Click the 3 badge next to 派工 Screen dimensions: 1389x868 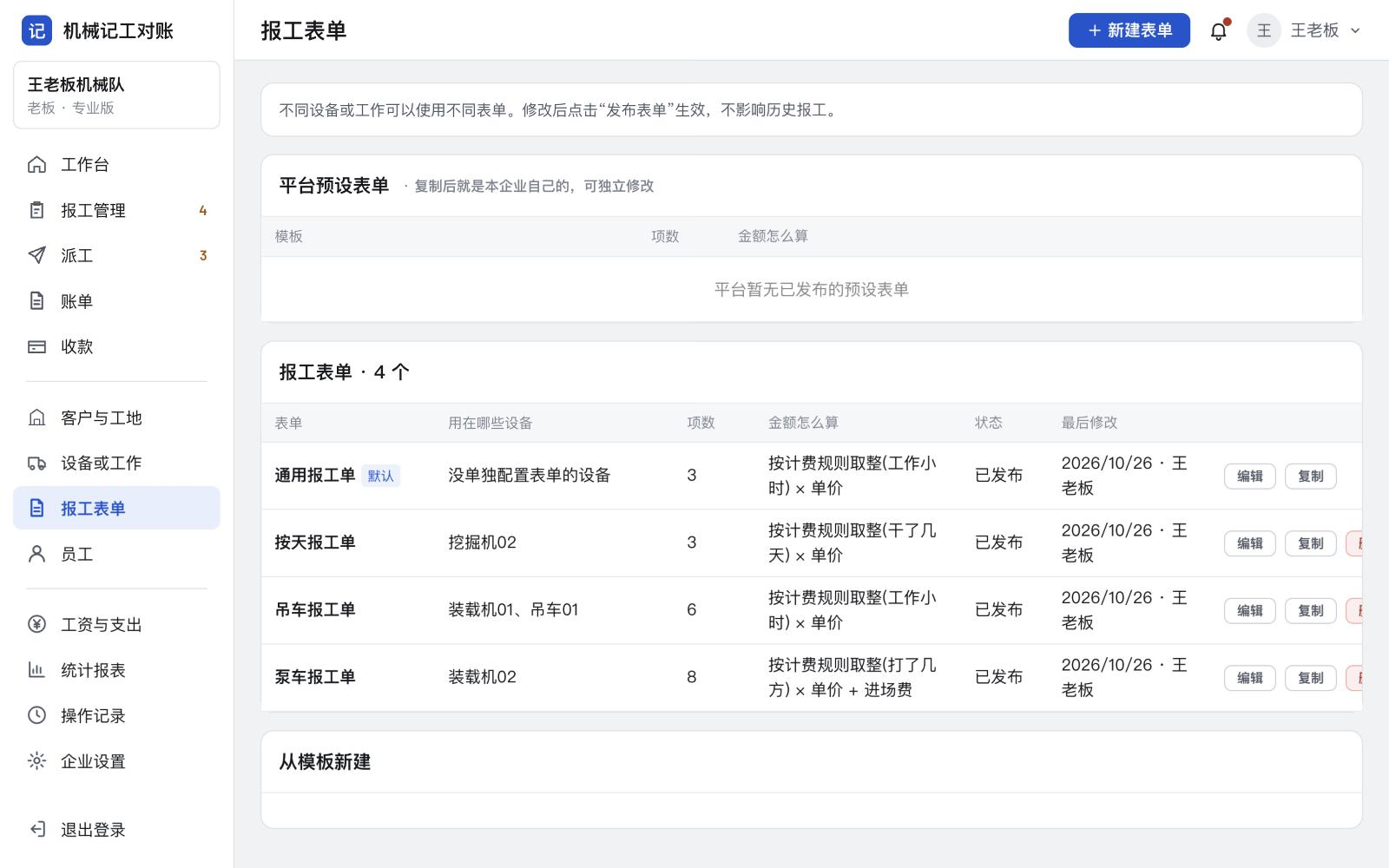[x=203, y=255]
